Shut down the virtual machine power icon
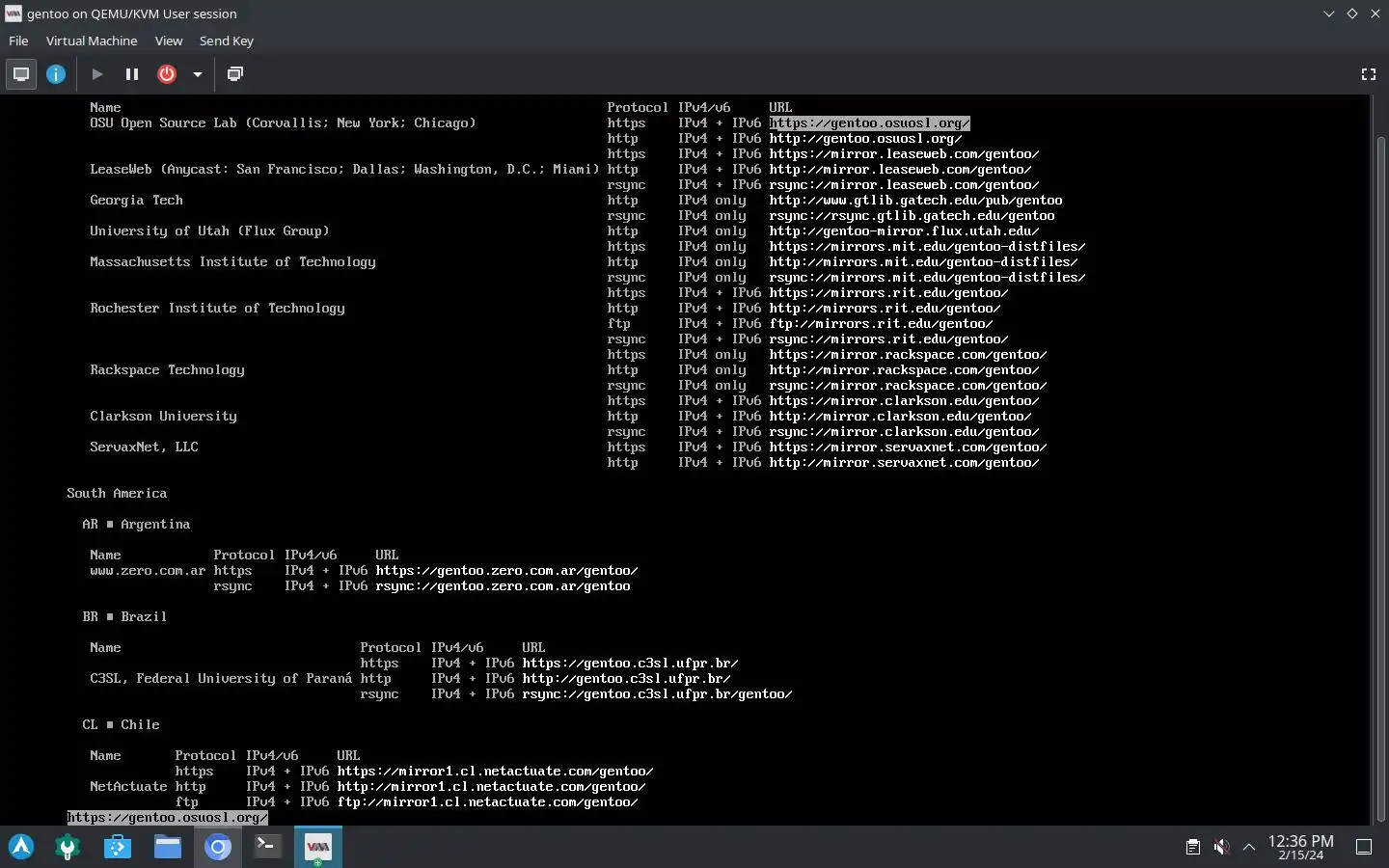The height and width of the screenshot is (868, 1389). 167,74
